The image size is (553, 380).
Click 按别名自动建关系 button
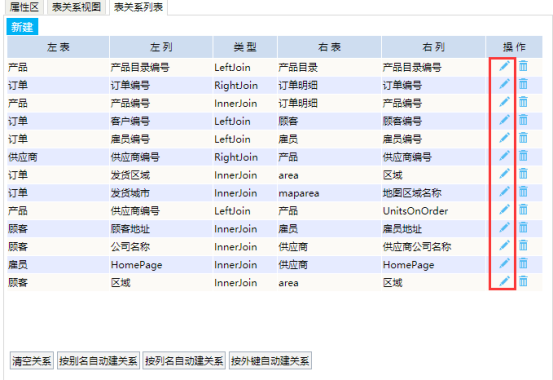coord(98,361)
